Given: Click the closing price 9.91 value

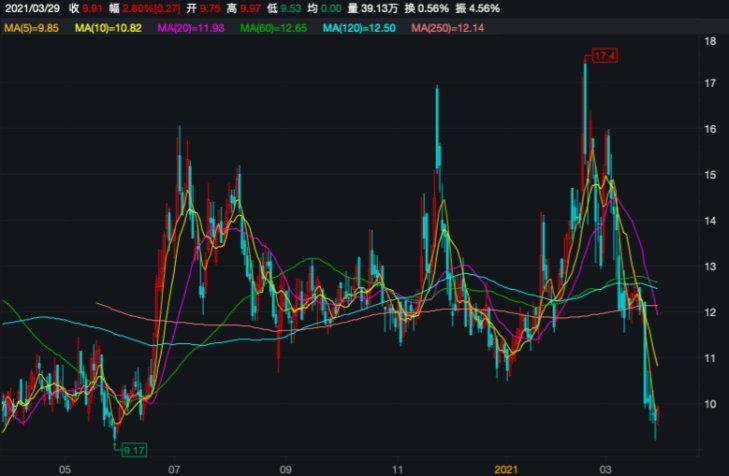Looking at the screenshot, I should click(x=92, y=8).
